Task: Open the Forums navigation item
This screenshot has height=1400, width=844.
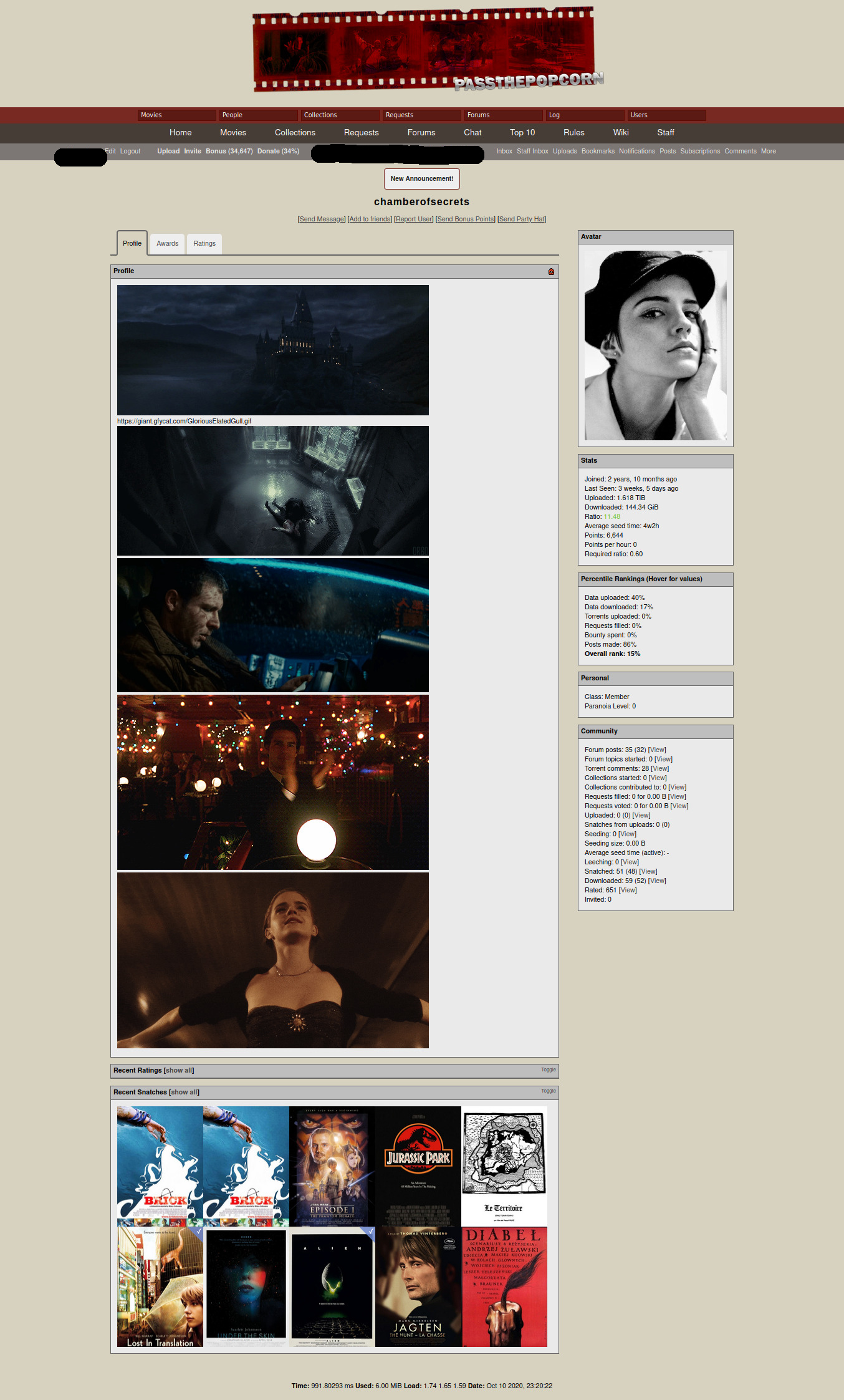Action: point(421,132)
